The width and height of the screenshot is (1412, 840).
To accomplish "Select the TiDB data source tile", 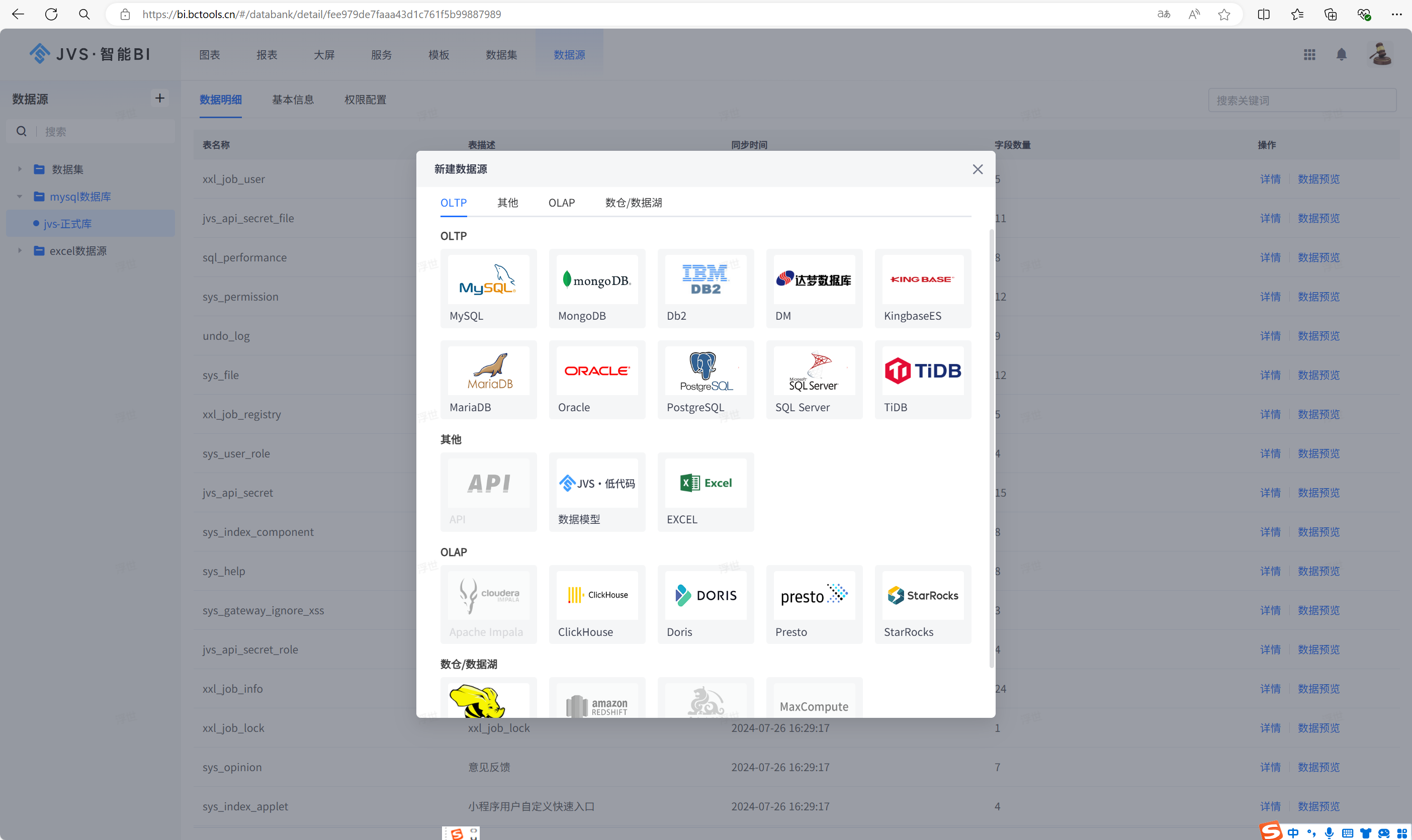I will [922, 379].
